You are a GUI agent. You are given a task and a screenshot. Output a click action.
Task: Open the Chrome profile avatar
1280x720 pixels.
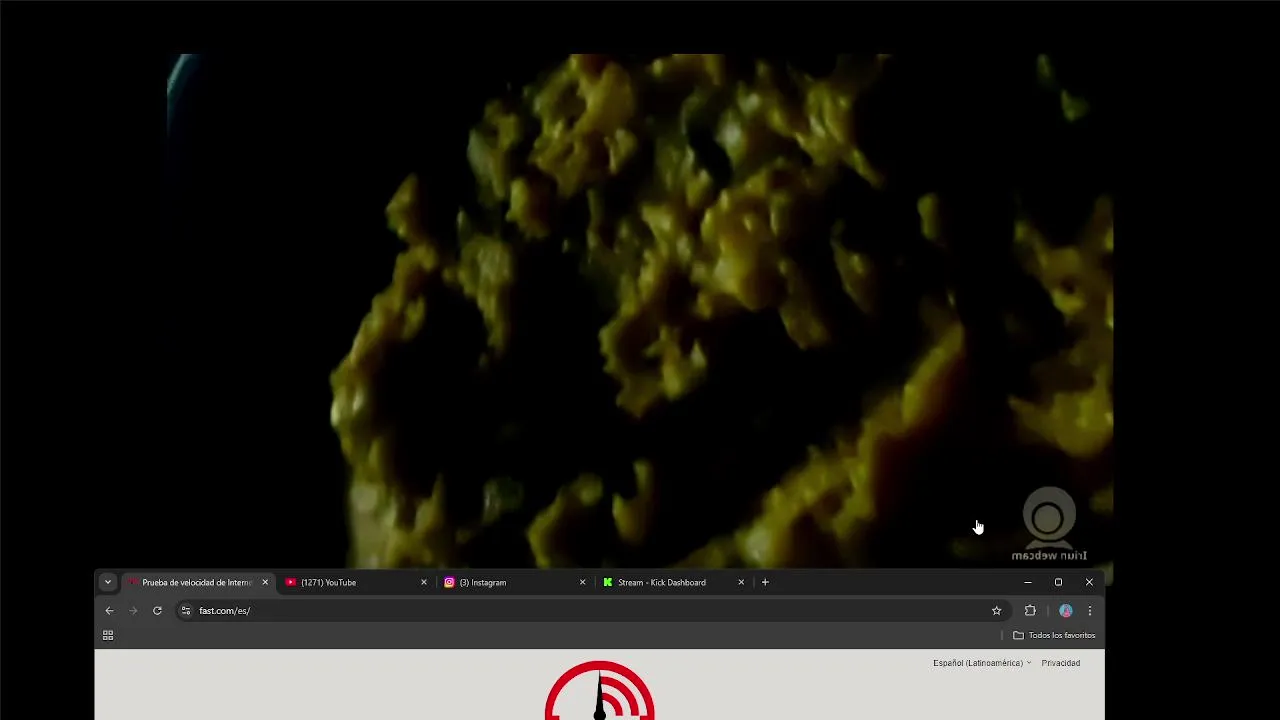pos(1066,610)
